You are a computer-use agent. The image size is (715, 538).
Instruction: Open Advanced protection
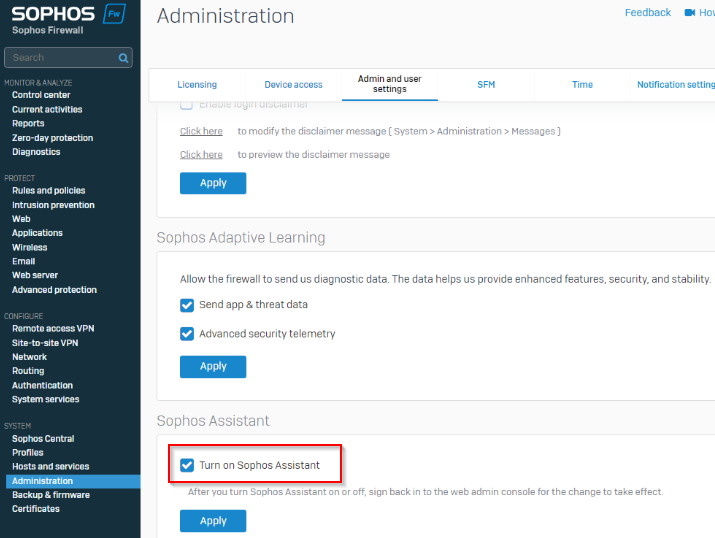point(54,290)
